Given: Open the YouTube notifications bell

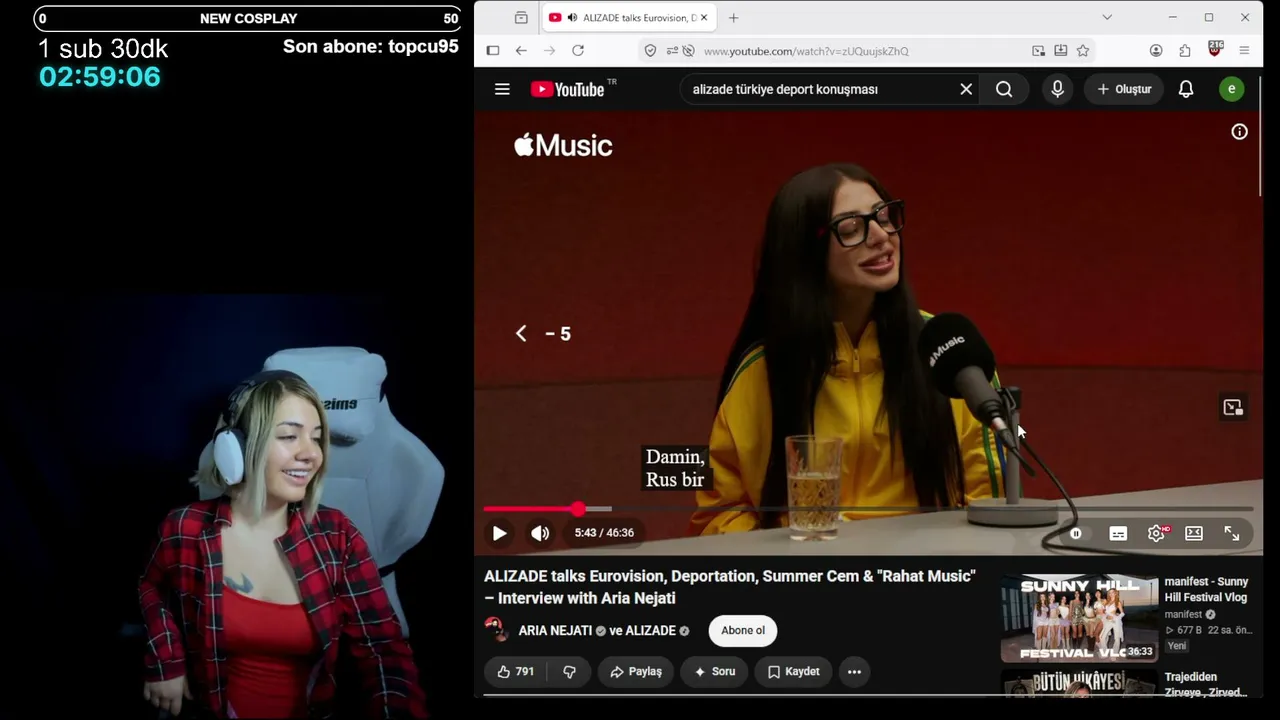Looking at the screenshot, I should (x=1186, y=89).
